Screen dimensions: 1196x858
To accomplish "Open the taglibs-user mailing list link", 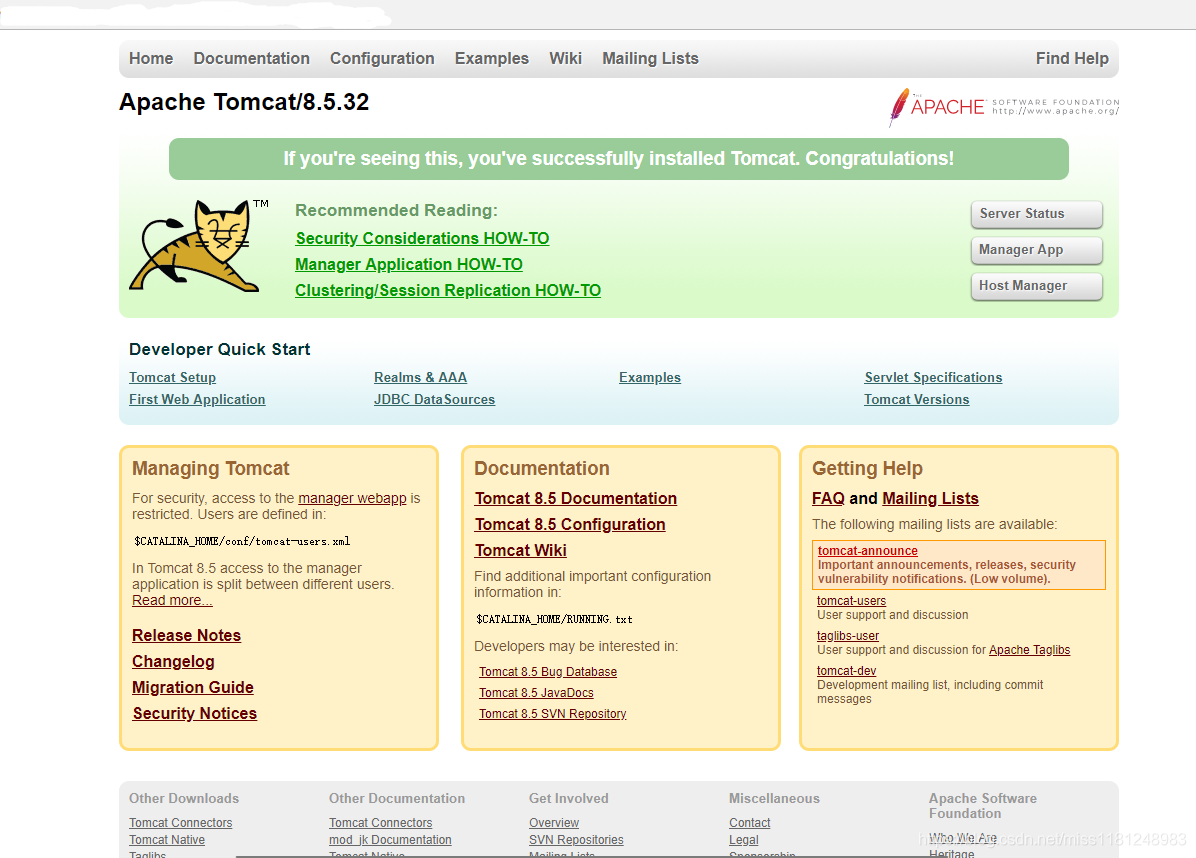I will pos(847,636).
